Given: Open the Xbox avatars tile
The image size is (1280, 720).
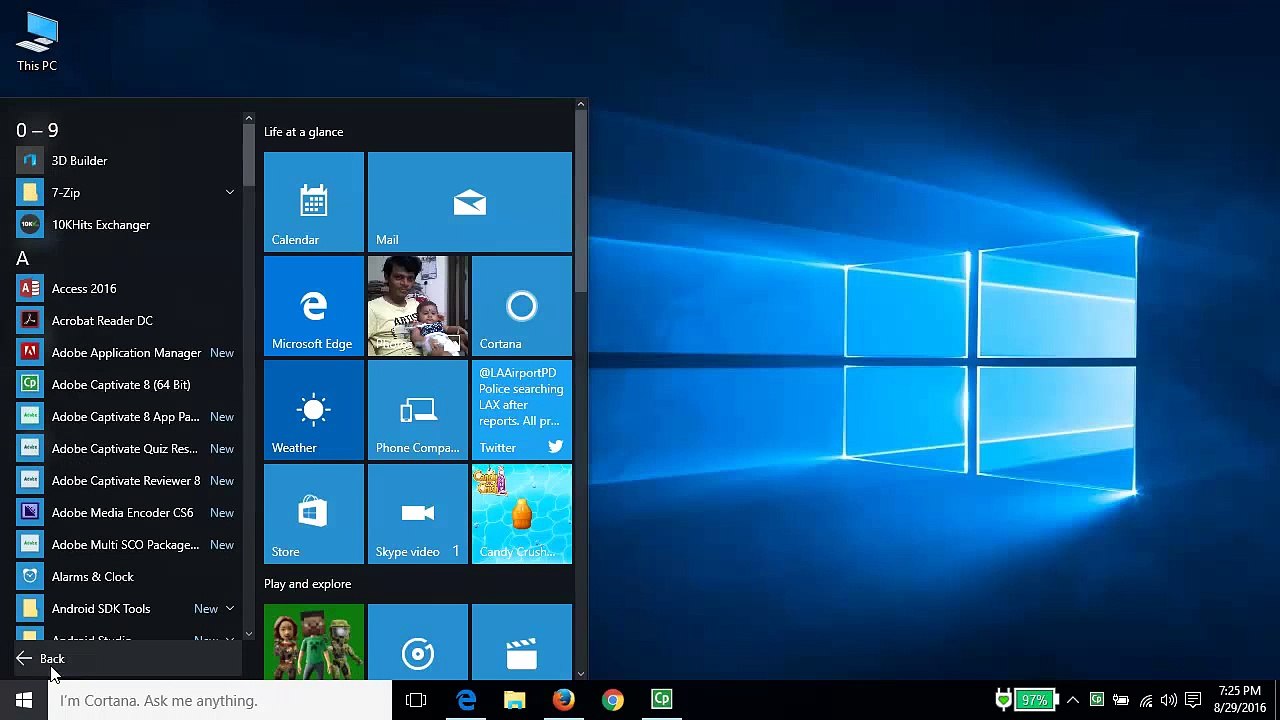Looking at the screenshot, I should (314, 642).
